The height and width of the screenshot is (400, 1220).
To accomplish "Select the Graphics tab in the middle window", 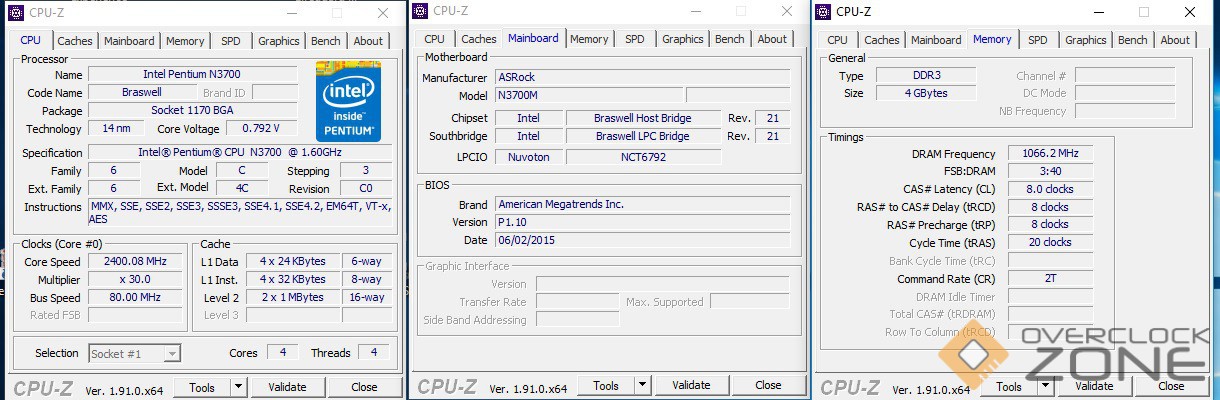I will click(683, 39).
